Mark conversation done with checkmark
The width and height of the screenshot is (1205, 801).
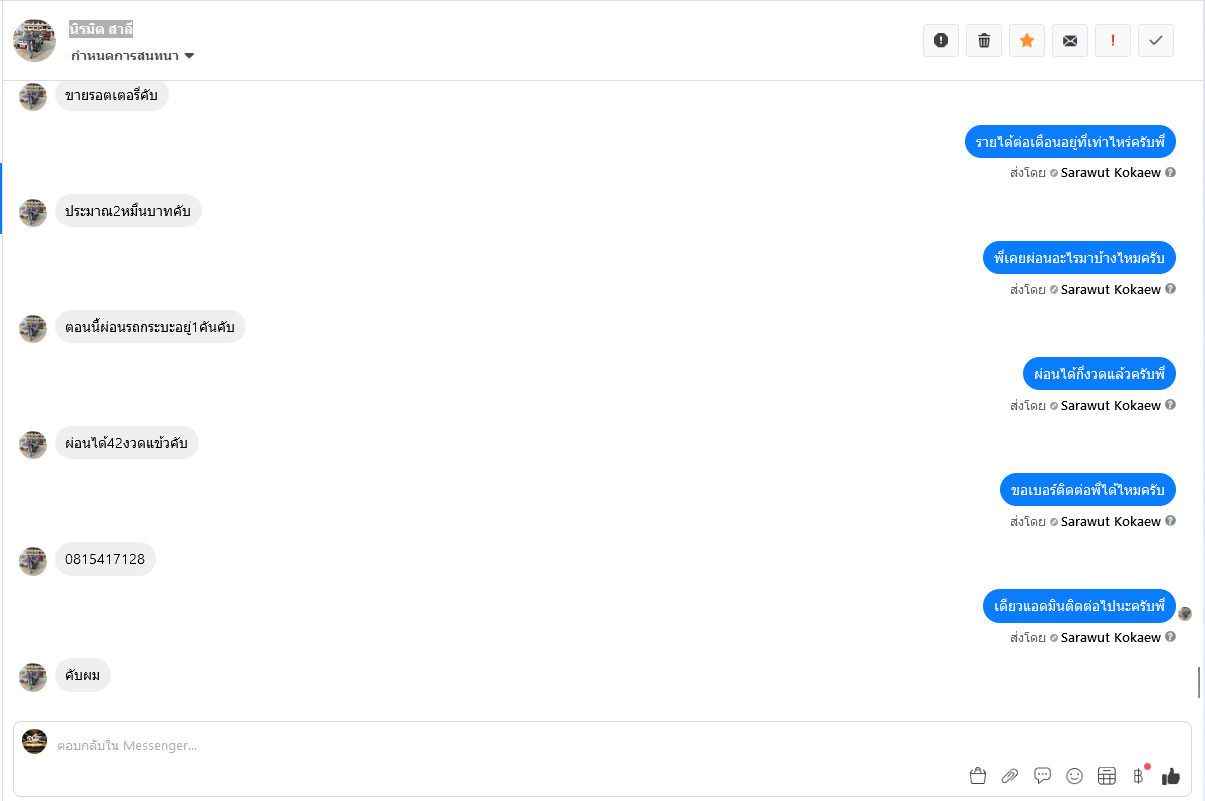pyautogui.click(x=1156, y=40)
